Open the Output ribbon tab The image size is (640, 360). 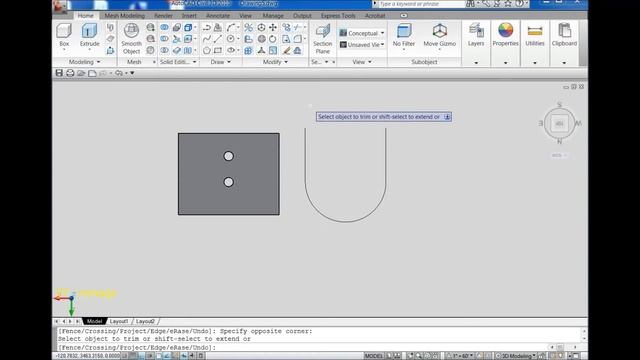302,16
